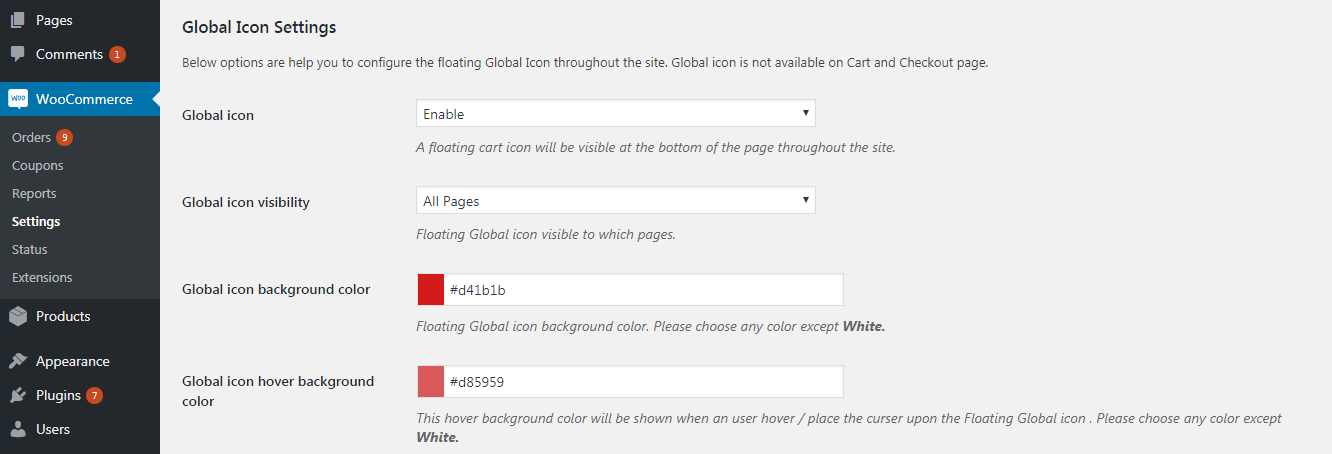Viewport: 1332px width, 454px height.
Task: Click the Pages icon in sidebar
Action: (x=18, y=20)
